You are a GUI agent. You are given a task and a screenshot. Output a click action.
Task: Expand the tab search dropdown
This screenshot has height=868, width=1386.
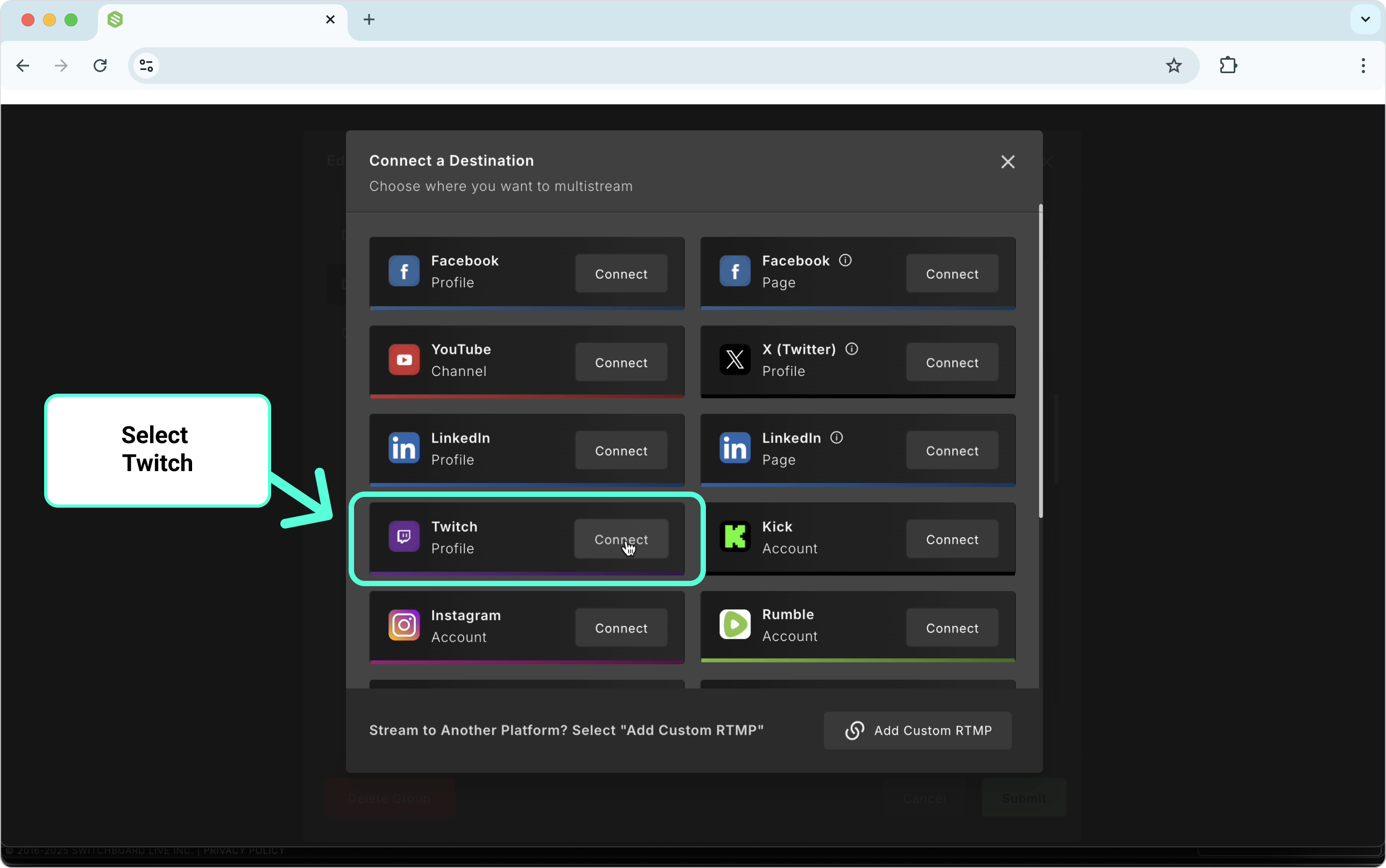click(x=1365, y=19)
